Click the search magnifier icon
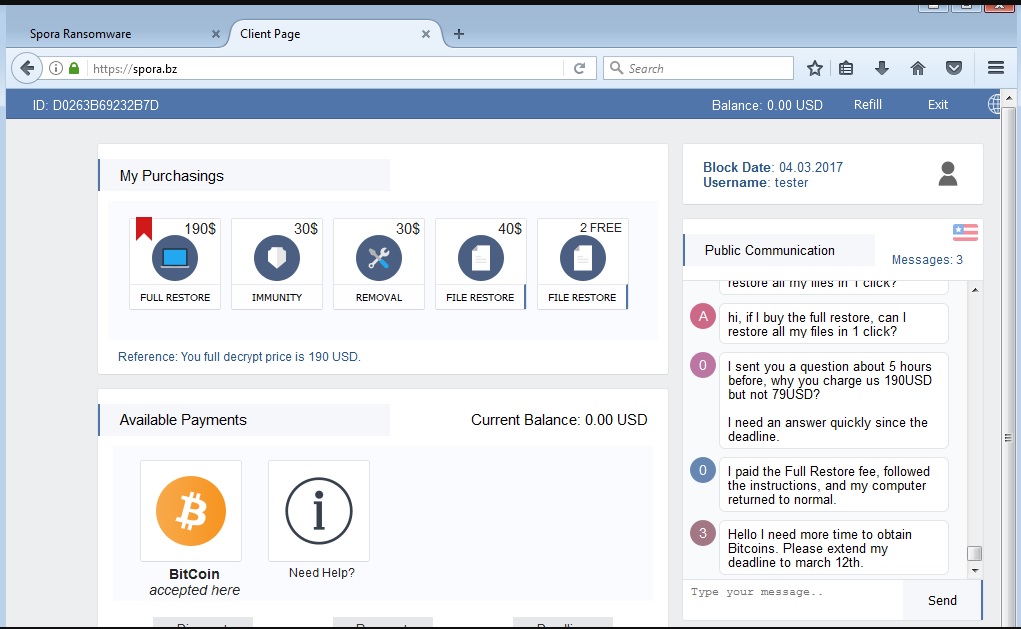 (616, 68)
